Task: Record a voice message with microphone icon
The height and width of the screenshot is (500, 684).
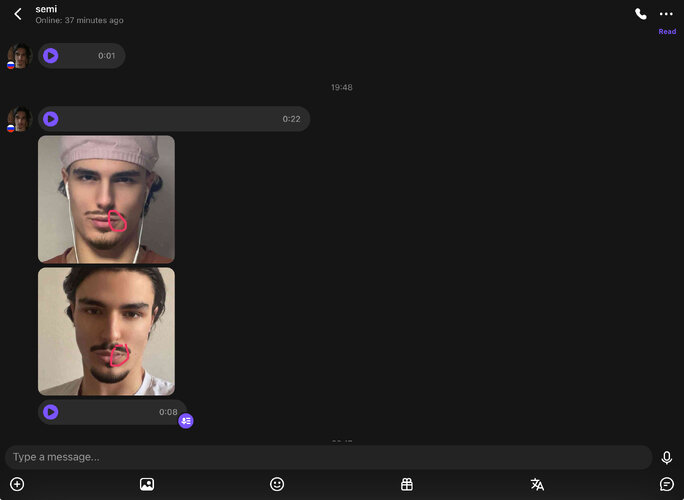Action: [x=667, y=457]
